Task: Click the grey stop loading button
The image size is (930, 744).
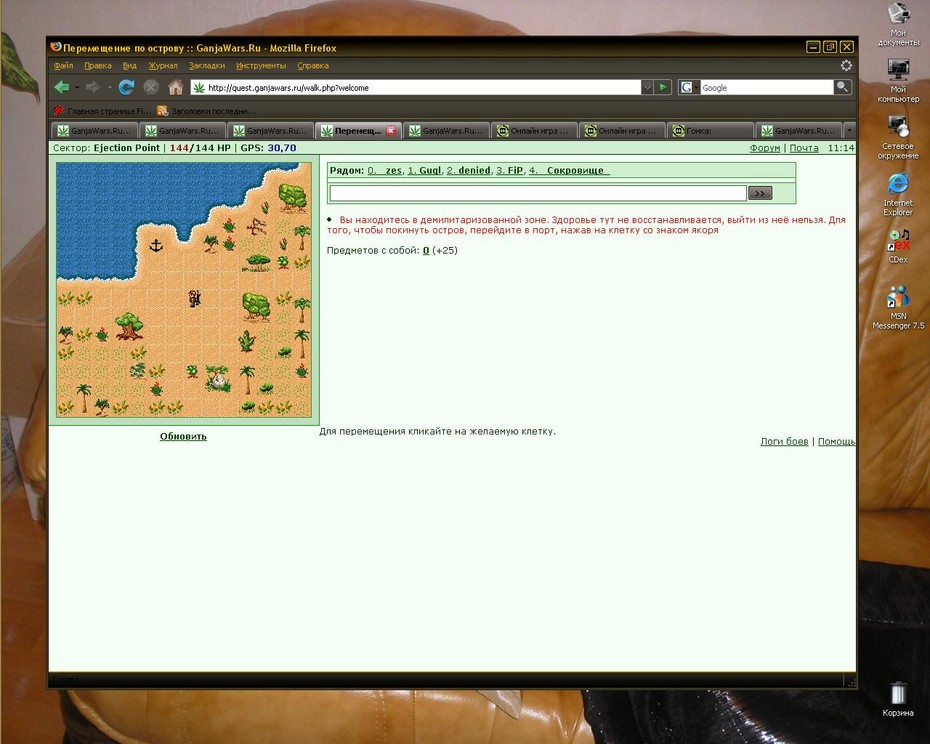Action: click(x=151, y=87)
